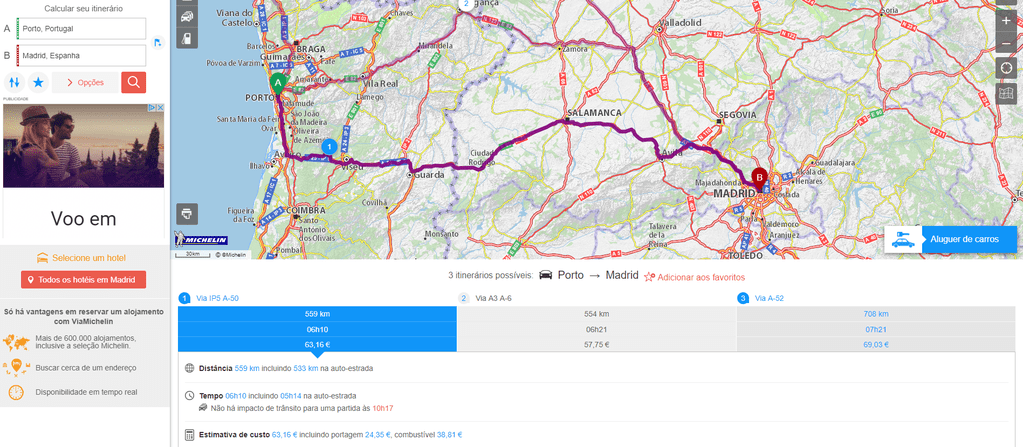Click Selecione um hotel link
The width and height of the screenshot is (1023, 447).
click(x=89, y=258)
